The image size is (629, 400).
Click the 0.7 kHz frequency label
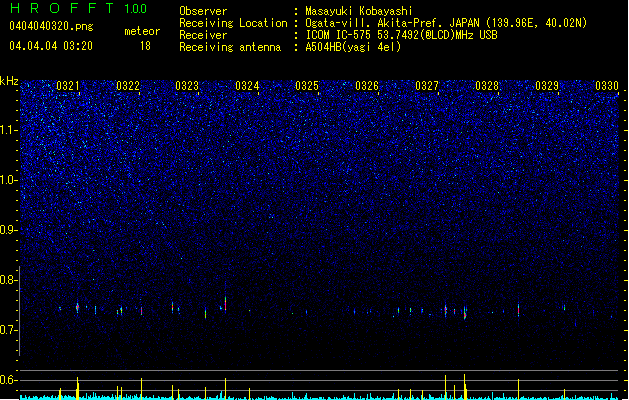pyautogui.click(x=9, y=330)
